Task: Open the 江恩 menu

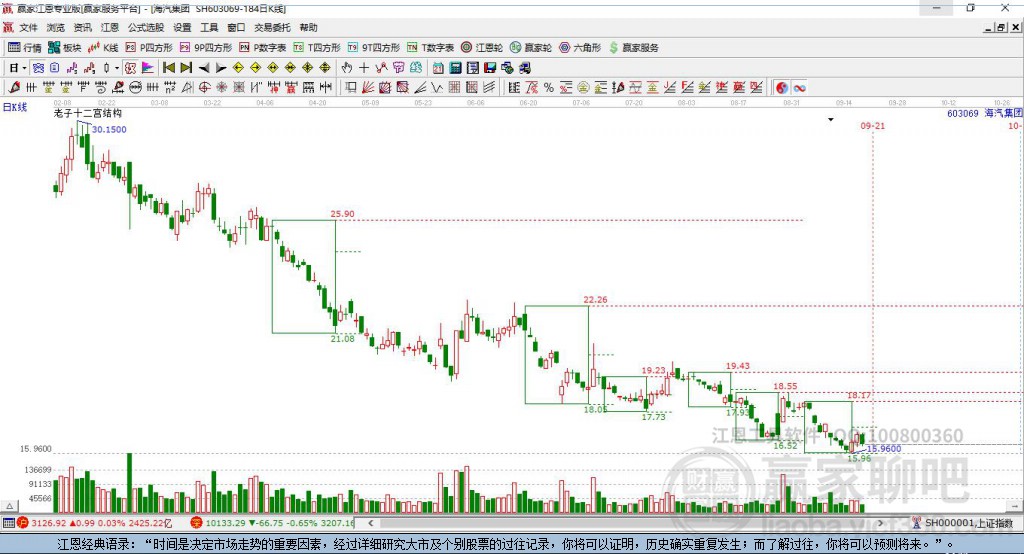Action: [x=110, y=27]
